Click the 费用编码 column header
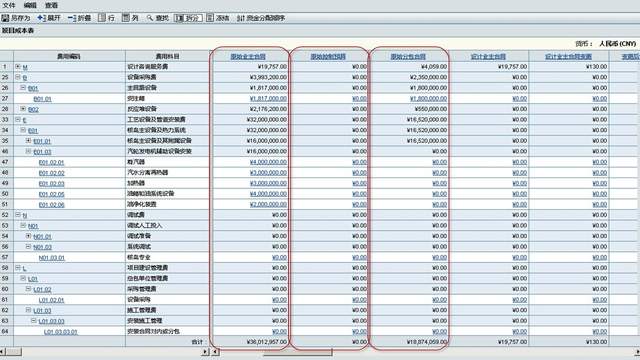The width and height of the screenshot is (640, 360). (69, 56)
